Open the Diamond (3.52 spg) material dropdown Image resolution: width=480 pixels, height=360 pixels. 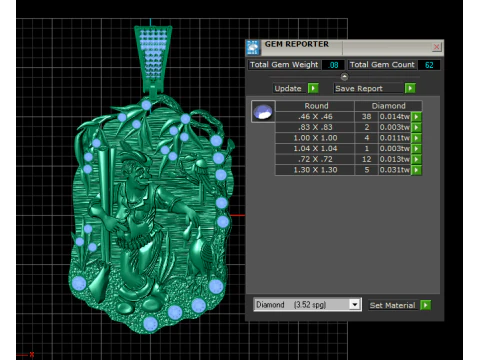(355, 304)
